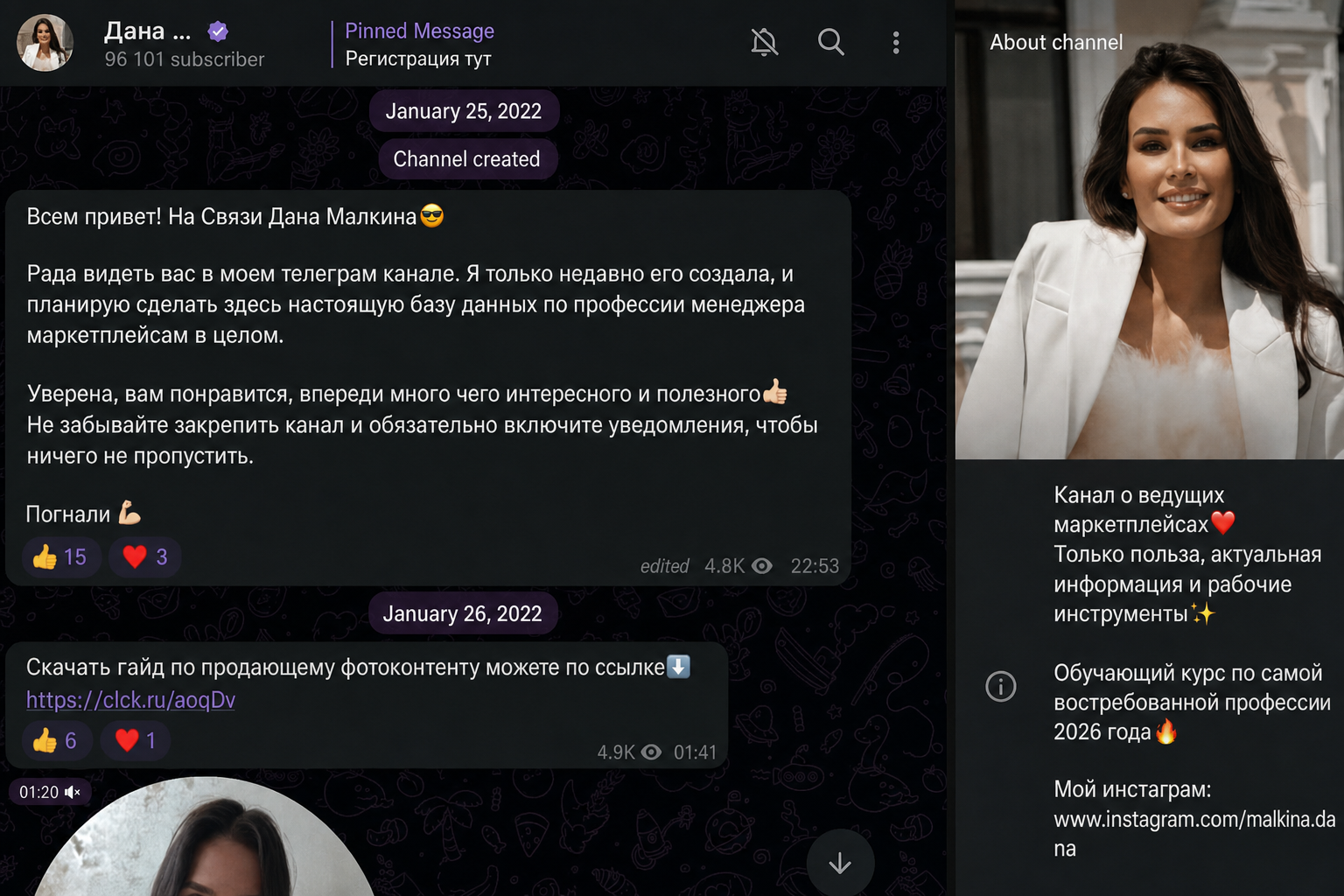
Task: Open the channel avatar in the header
Action: [45, 43]
